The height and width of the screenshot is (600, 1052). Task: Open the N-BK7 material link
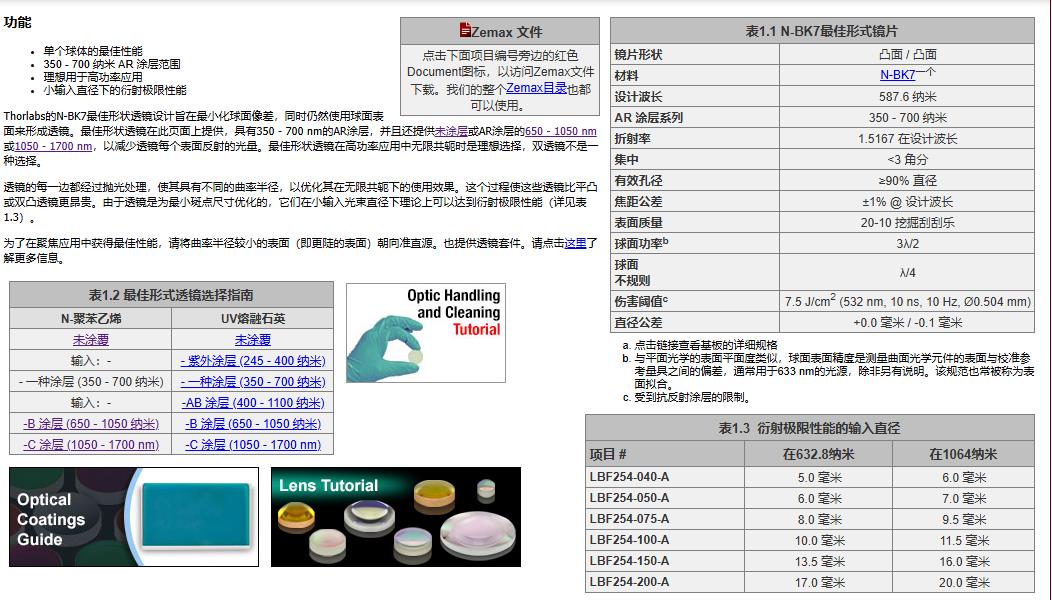click(897, 75)
